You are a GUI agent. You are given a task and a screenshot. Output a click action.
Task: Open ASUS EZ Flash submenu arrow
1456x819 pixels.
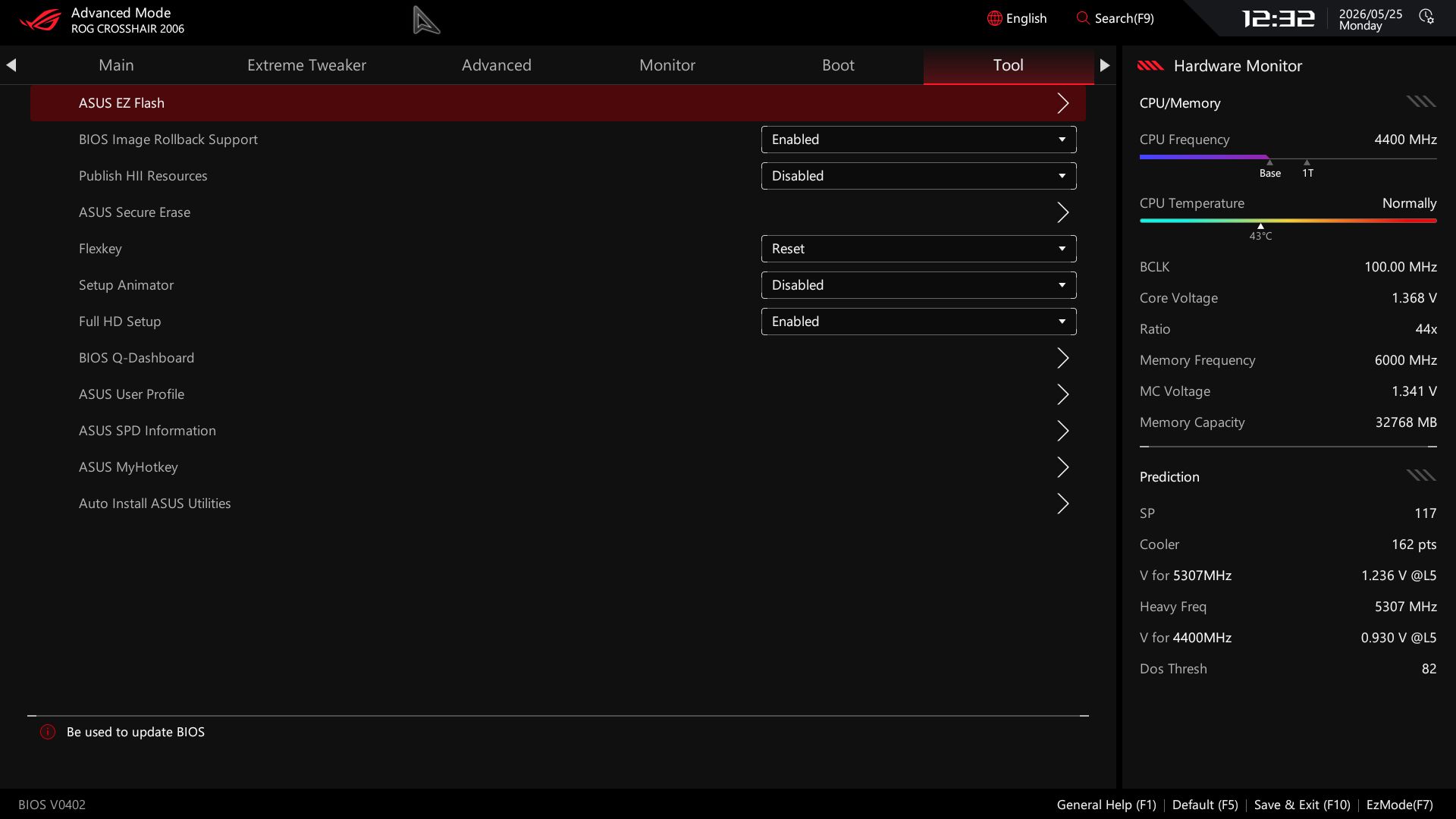[x=1063, y=103]
